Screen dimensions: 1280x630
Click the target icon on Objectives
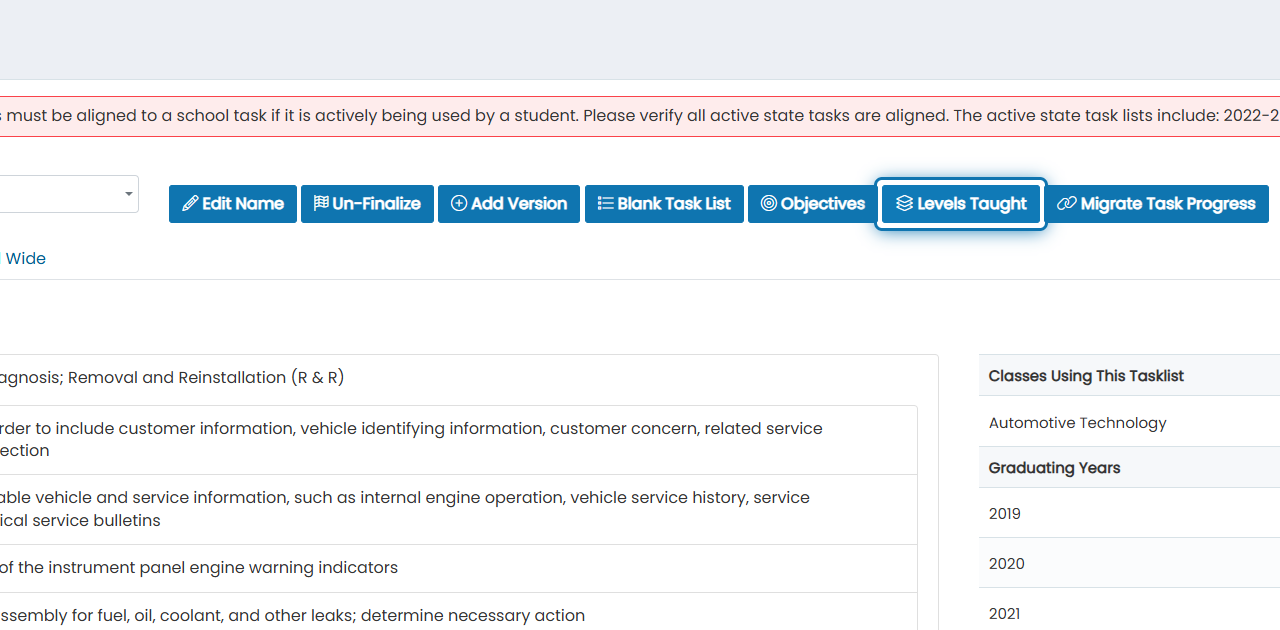coord(769,204)
